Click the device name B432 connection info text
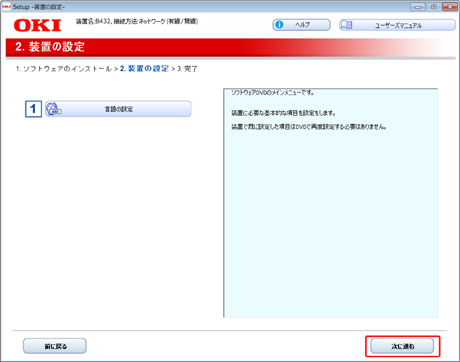 (x=137, y=21)
